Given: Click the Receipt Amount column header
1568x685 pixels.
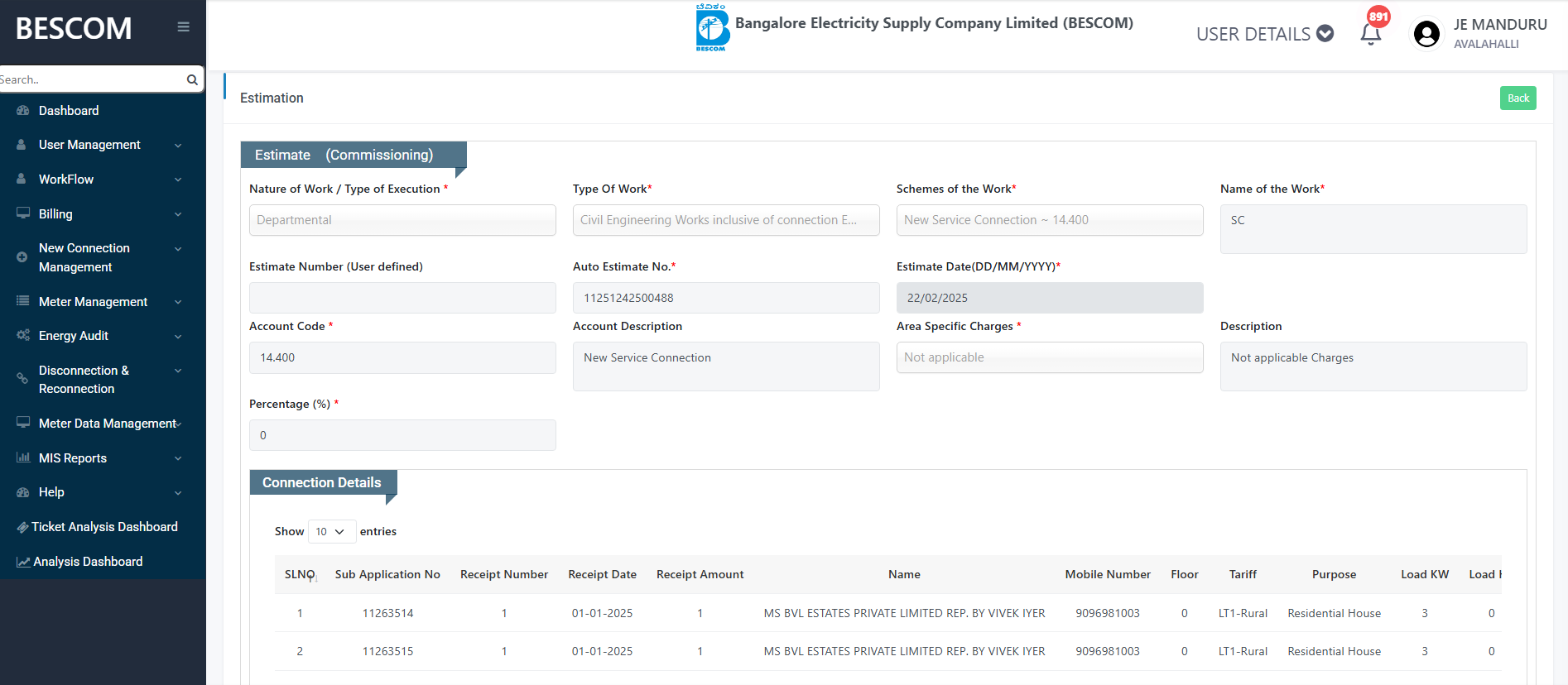Looking at the screenshot, I should [x=700, y=574].
